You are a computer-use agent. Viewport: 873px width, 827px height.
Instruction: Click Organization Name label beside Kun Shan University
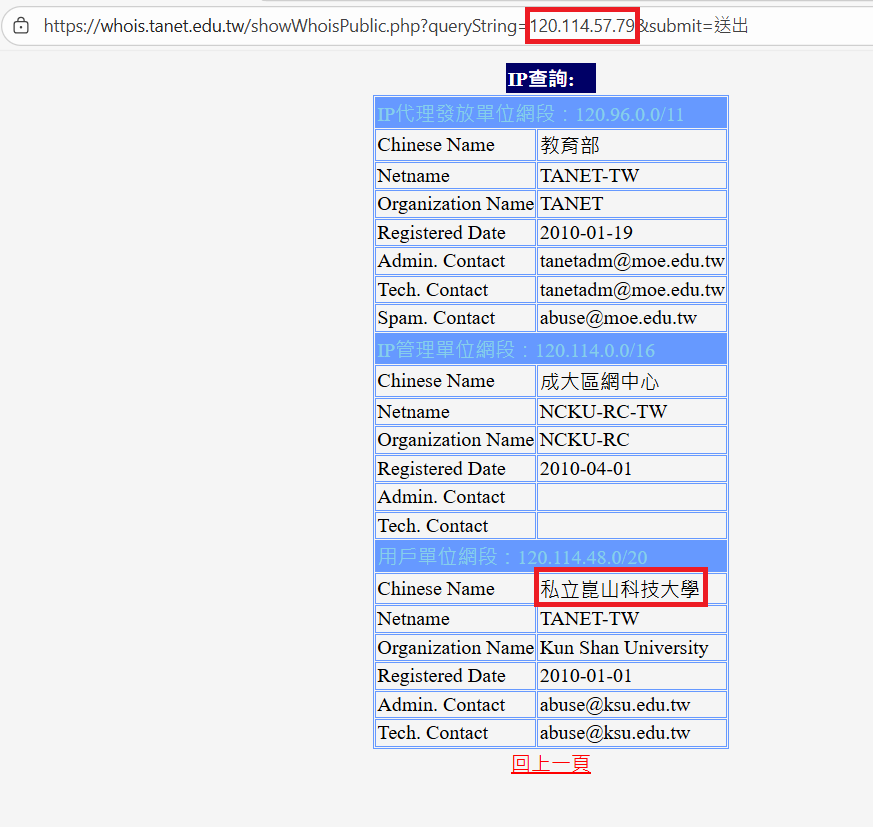click(455, 648)
